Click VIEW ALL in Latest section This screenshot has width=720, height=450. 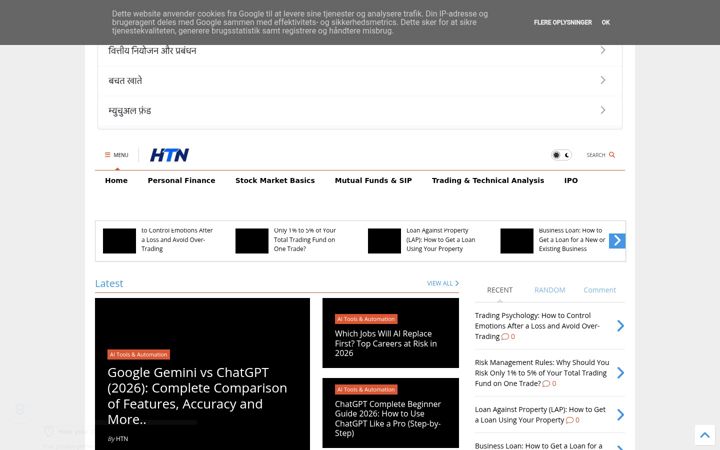coord(443,283)
